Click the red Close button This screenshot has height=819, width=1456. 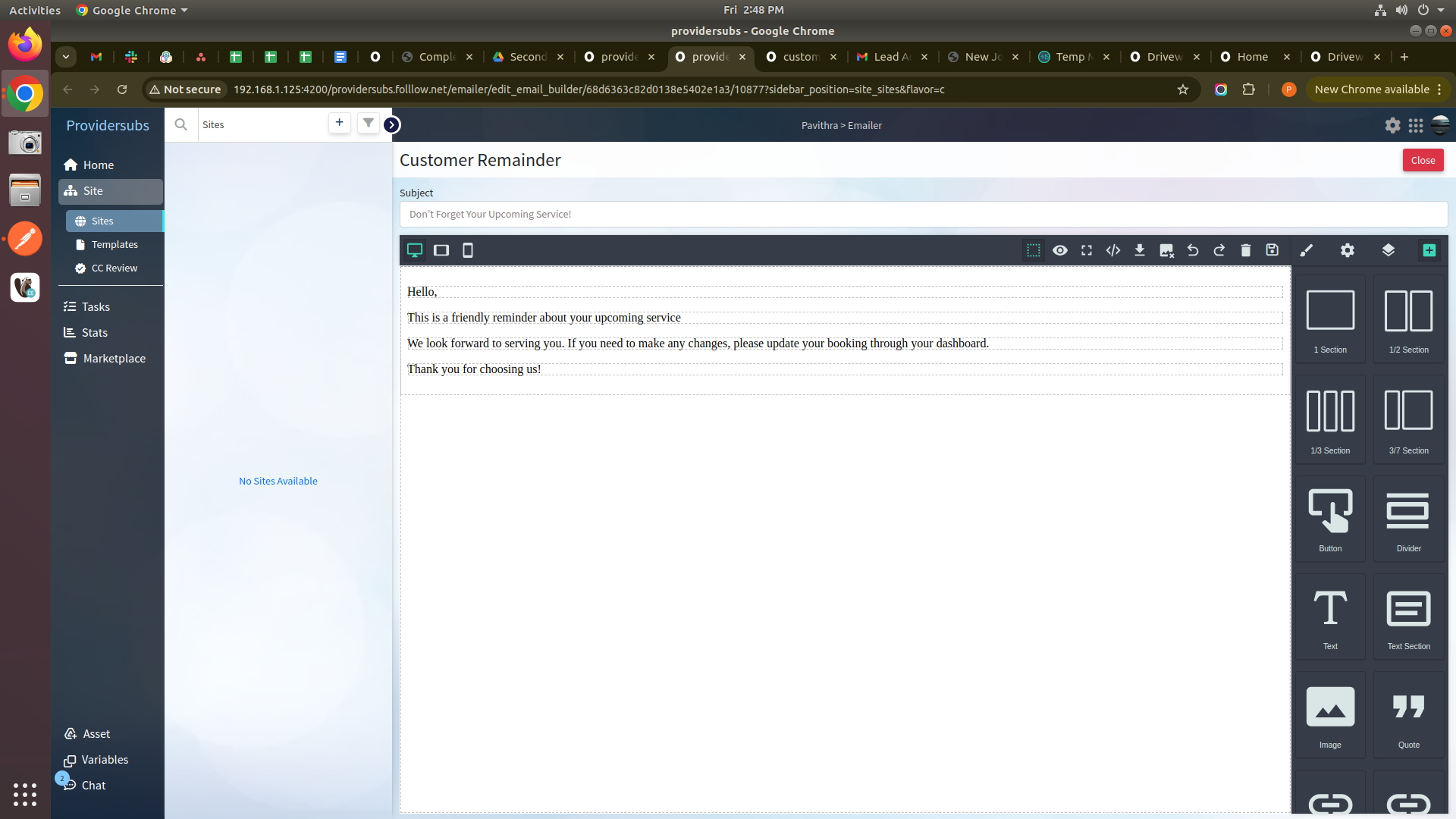[x=1423, y=160]
